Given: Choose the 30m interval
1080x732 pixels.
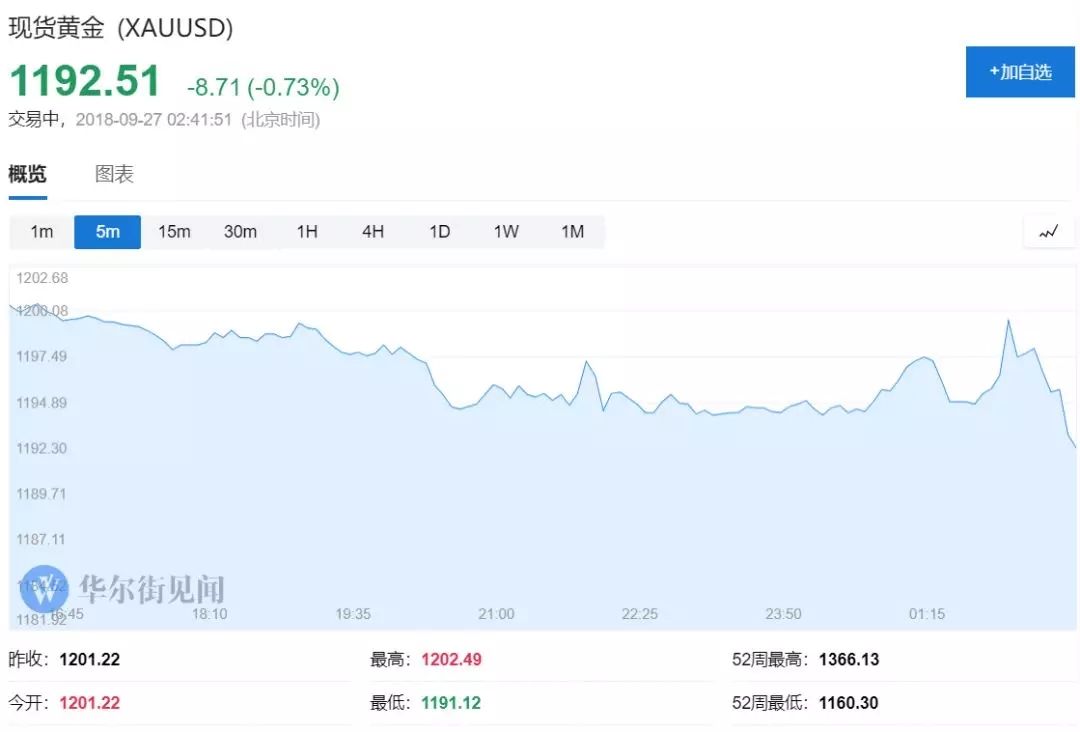Looking at the screenshot, I should (240, 232).
